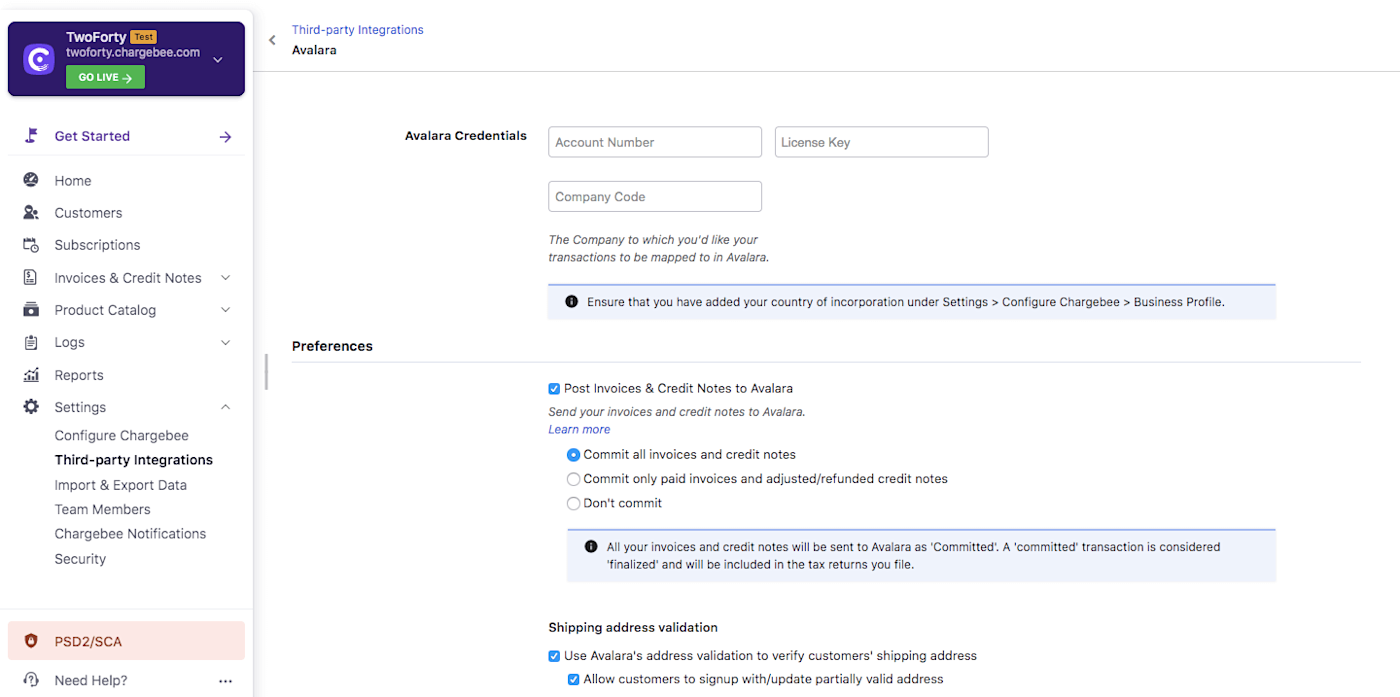Click the Company Code field
The height and width of the screenshot is (697, 1400).
coord(655,196)
